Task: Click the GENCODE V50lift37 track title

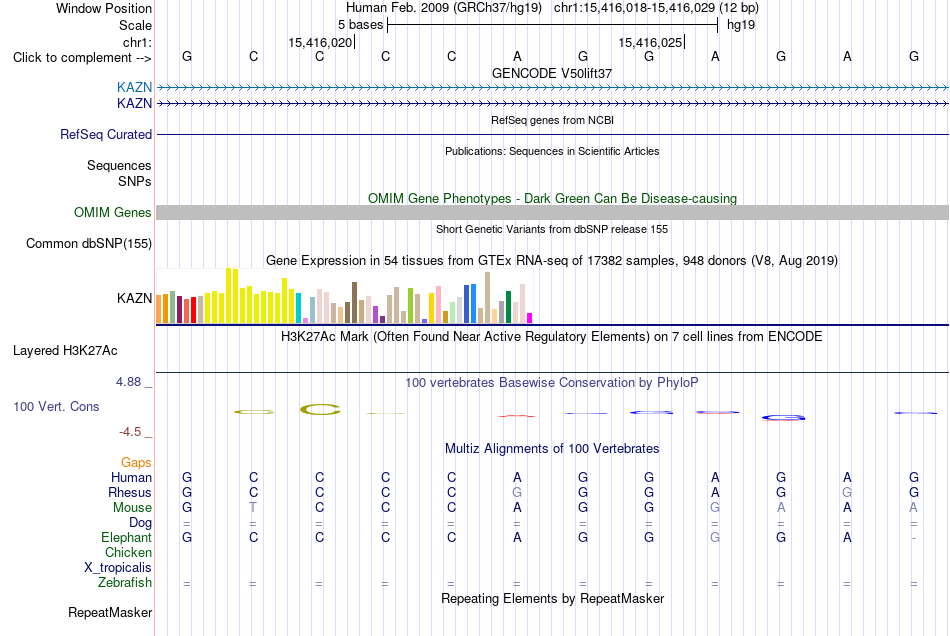Action: [x=552, y=73]
